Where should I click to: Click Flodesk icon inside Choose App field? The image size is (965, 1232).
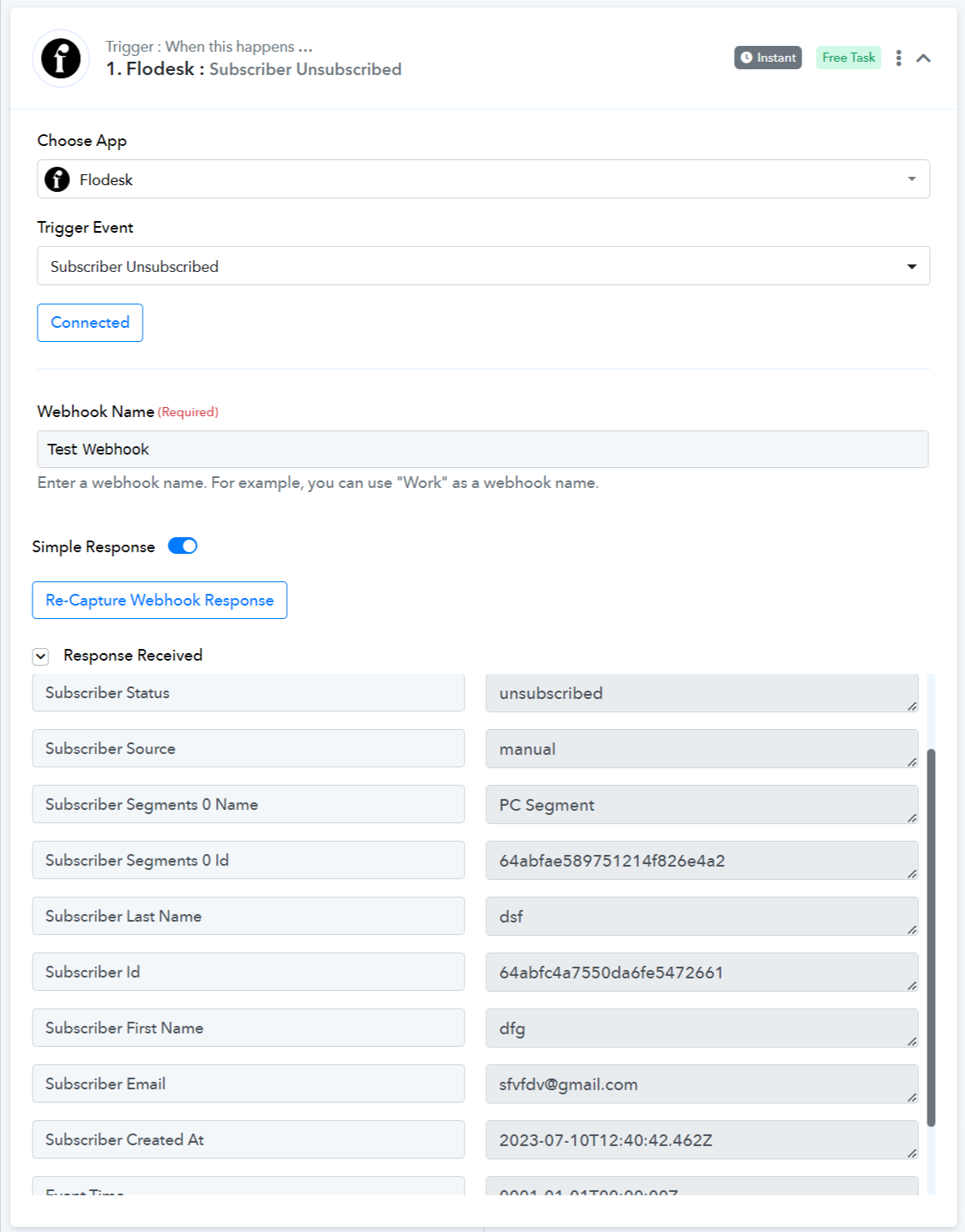tap(58, 179)
